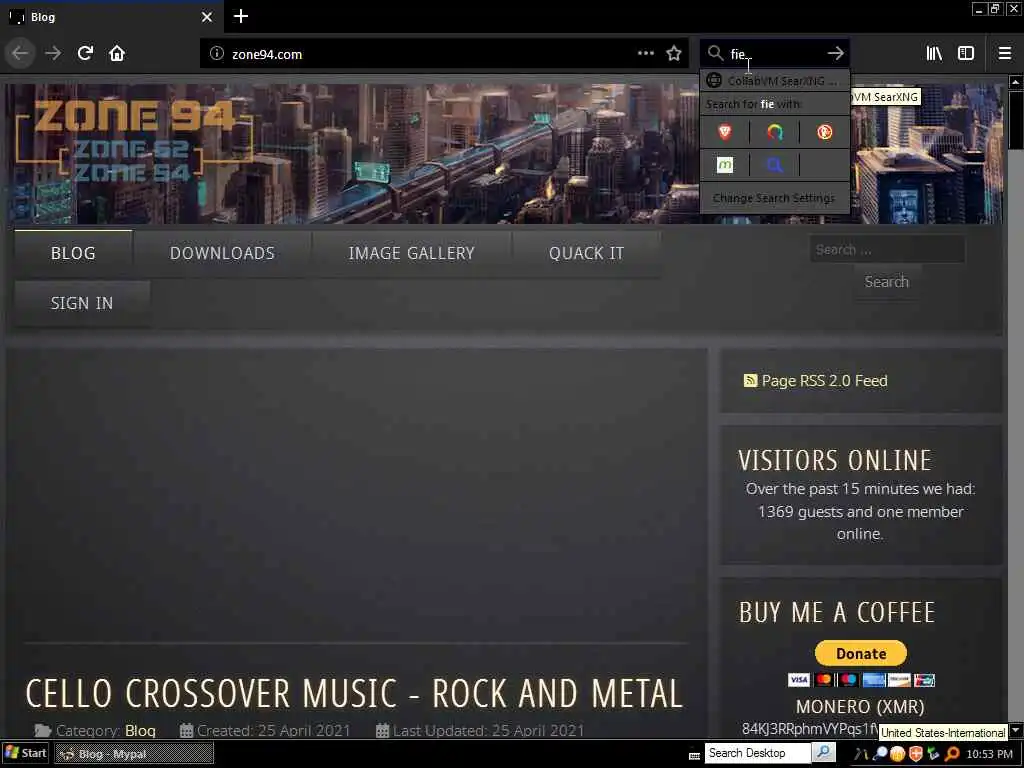1024x768 pixels.
Task: Click the orange round tray icon
Action: coord(898,754)
